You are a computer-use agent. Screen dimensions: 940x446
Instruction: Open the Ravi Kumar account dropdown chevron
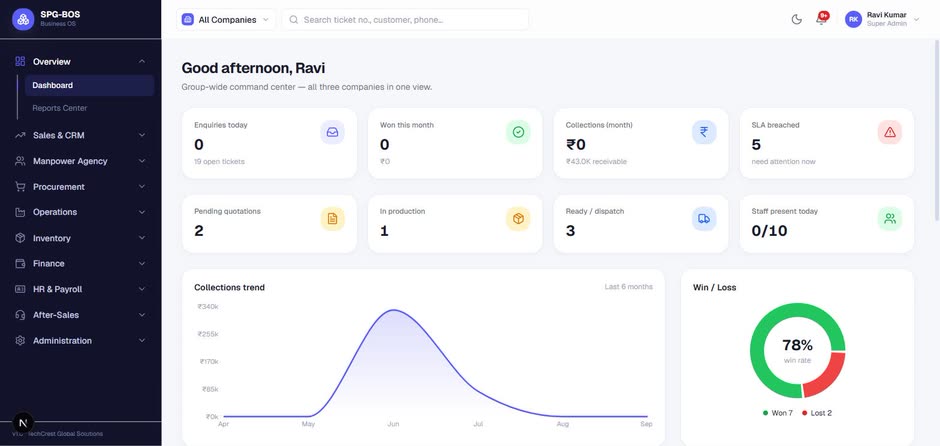tap(916, 20)
